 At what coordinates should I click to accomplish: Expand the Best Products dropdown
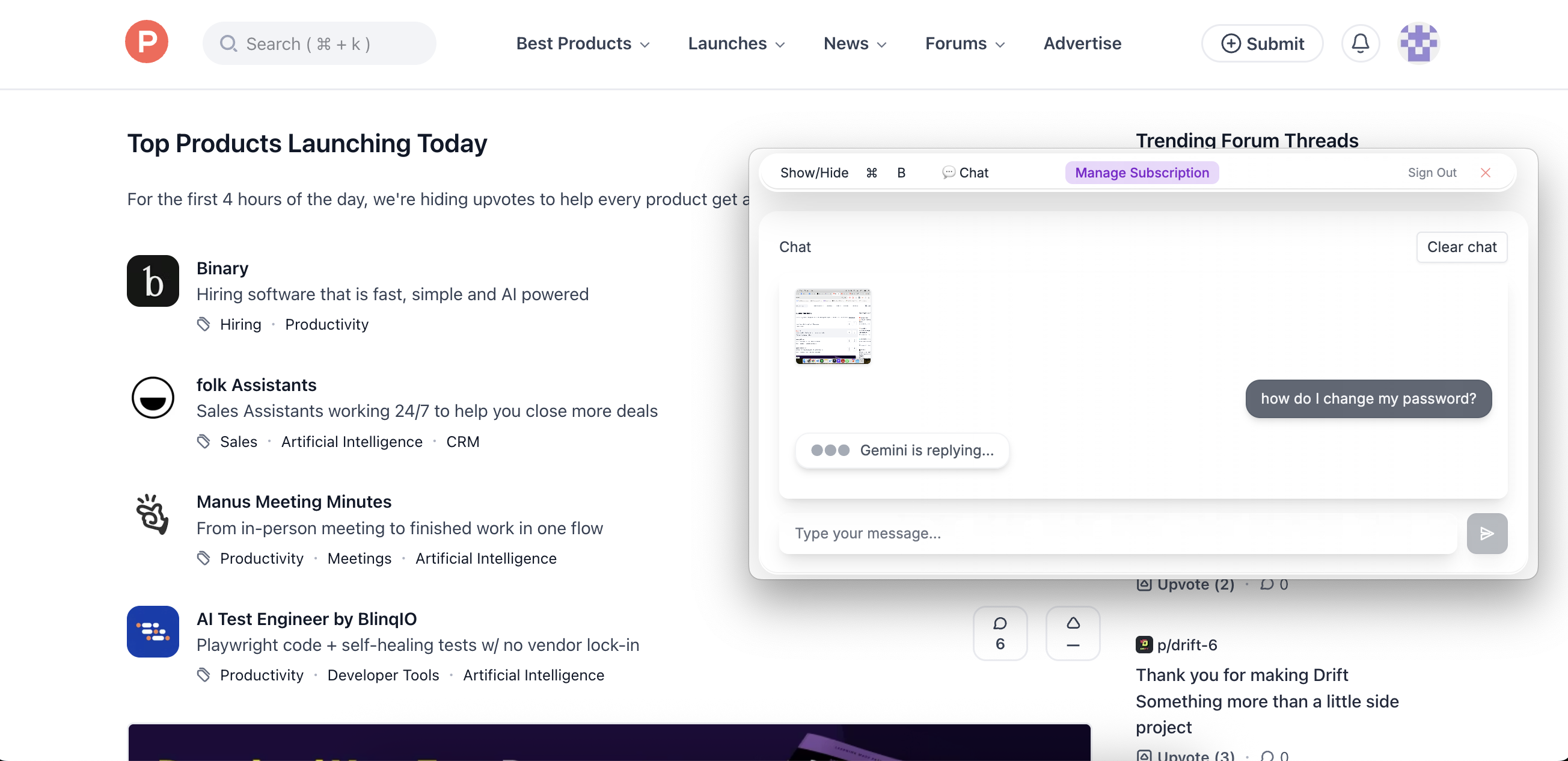(582, 43)
